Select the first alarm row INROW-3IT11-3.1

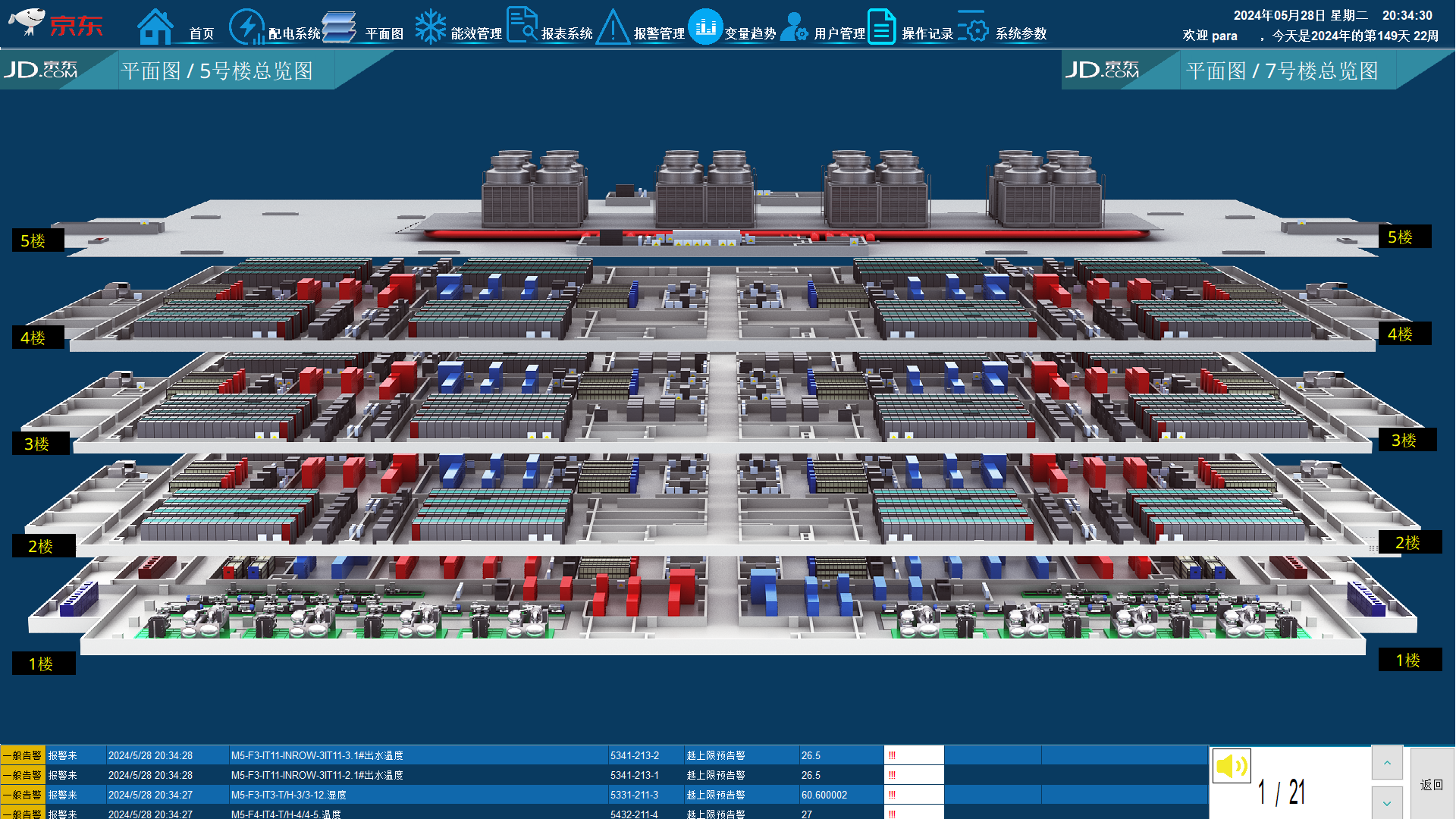317,755
